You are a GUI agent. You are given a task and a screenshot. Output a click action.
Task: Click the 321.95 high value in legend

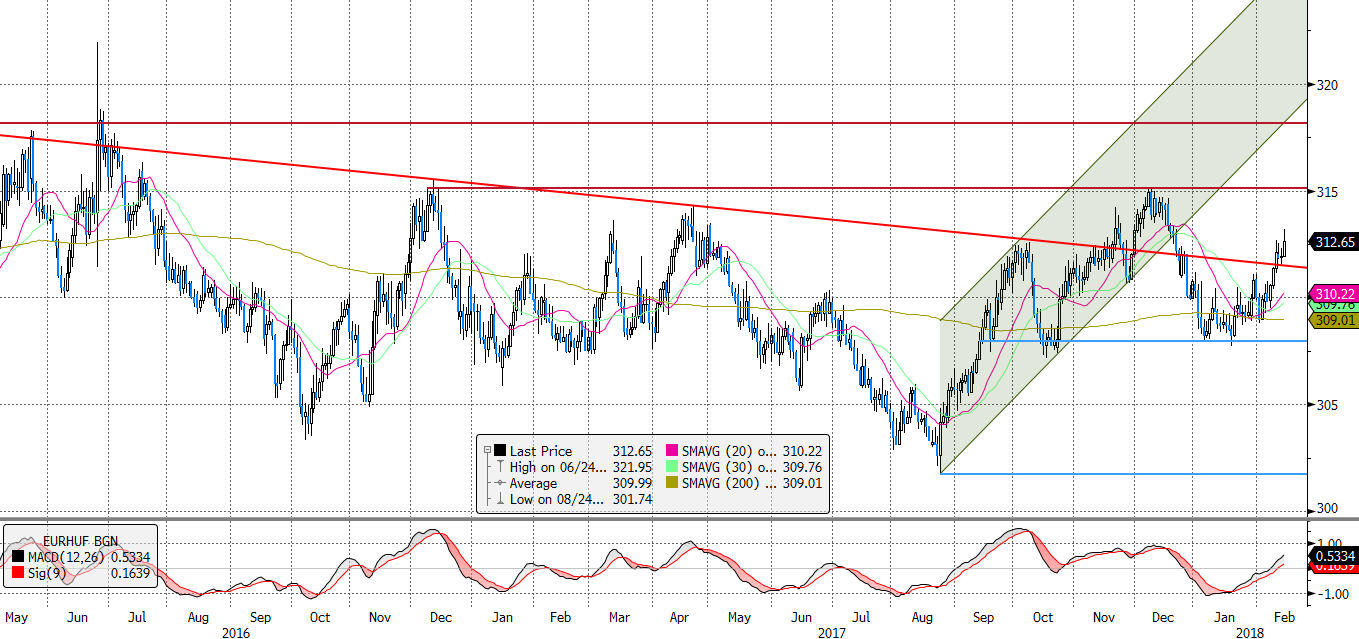pos(630,467)
